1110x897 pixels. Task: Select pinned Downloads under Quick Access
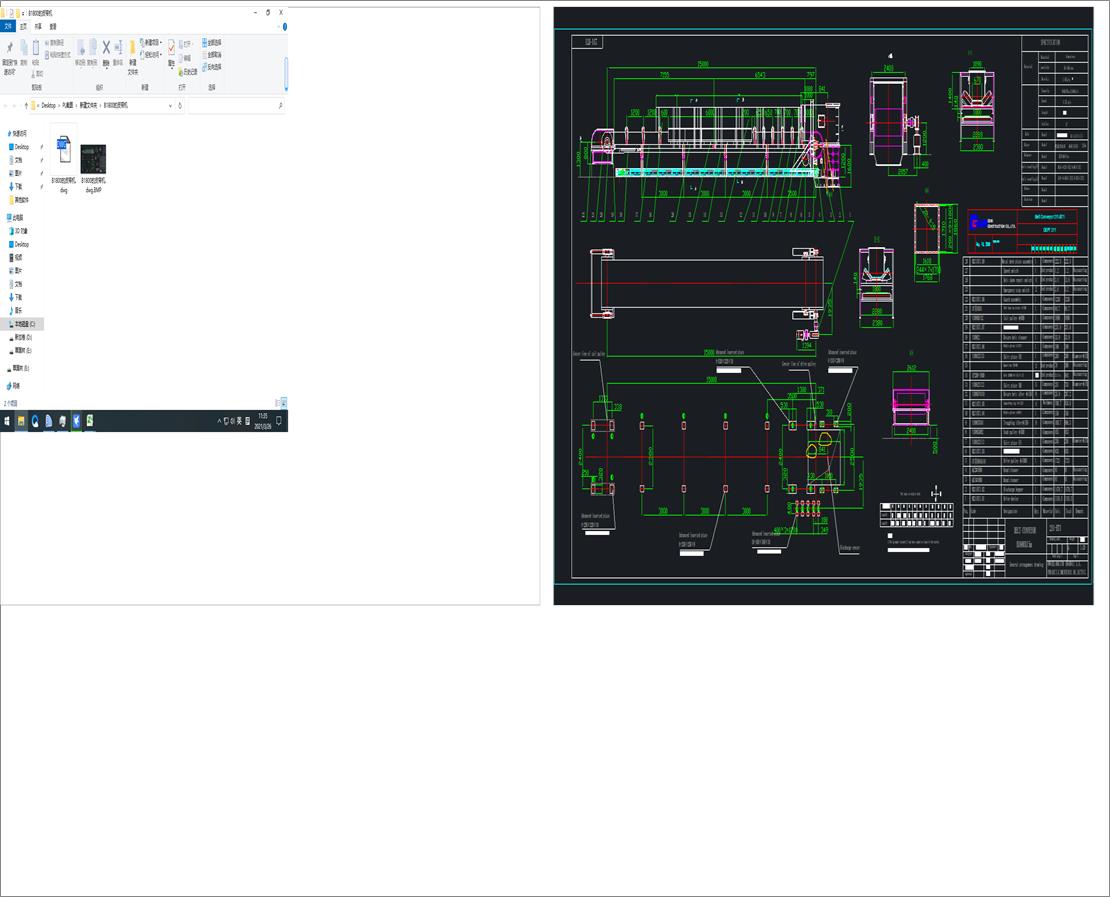(x=18, y=187)
